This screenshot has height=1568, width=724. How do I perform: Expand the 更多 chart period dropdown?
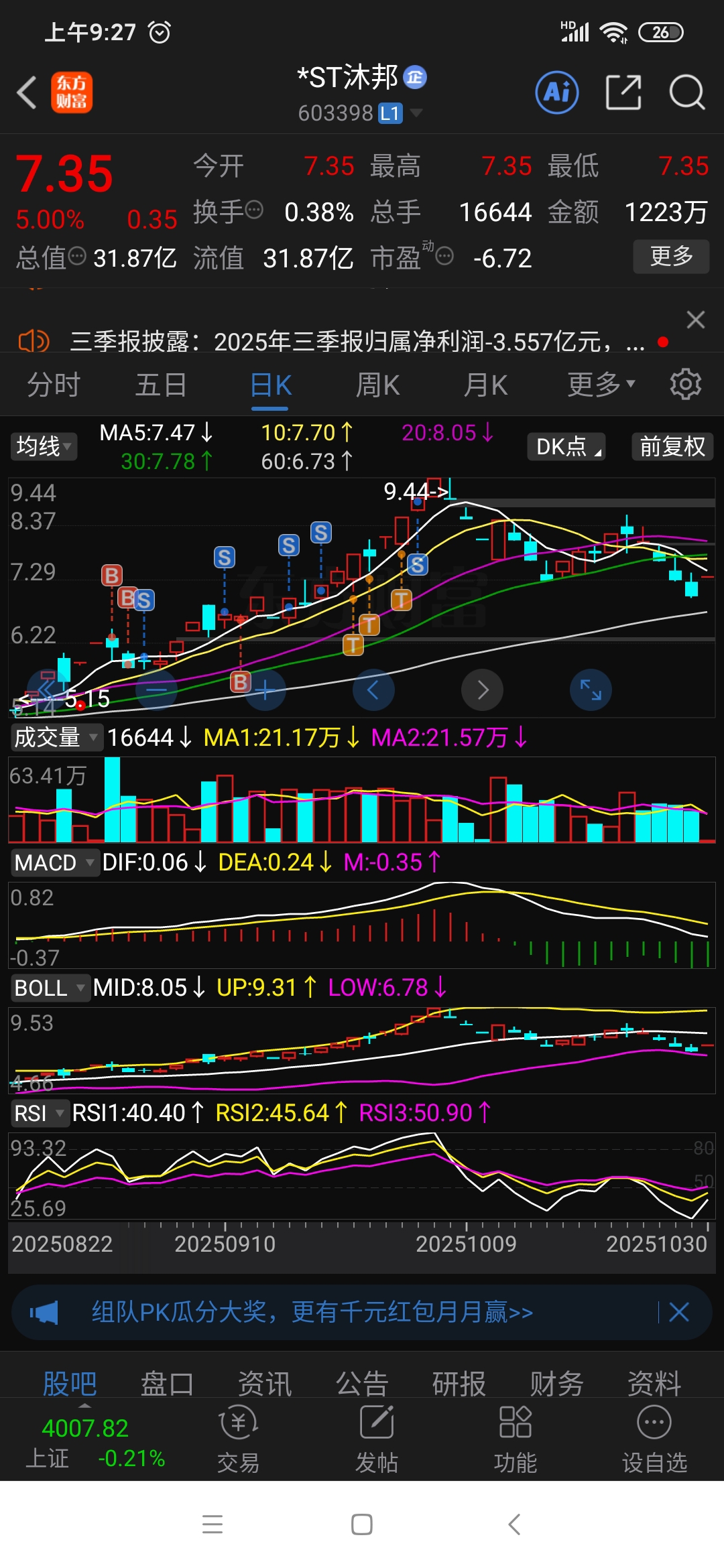click(601, 385)
